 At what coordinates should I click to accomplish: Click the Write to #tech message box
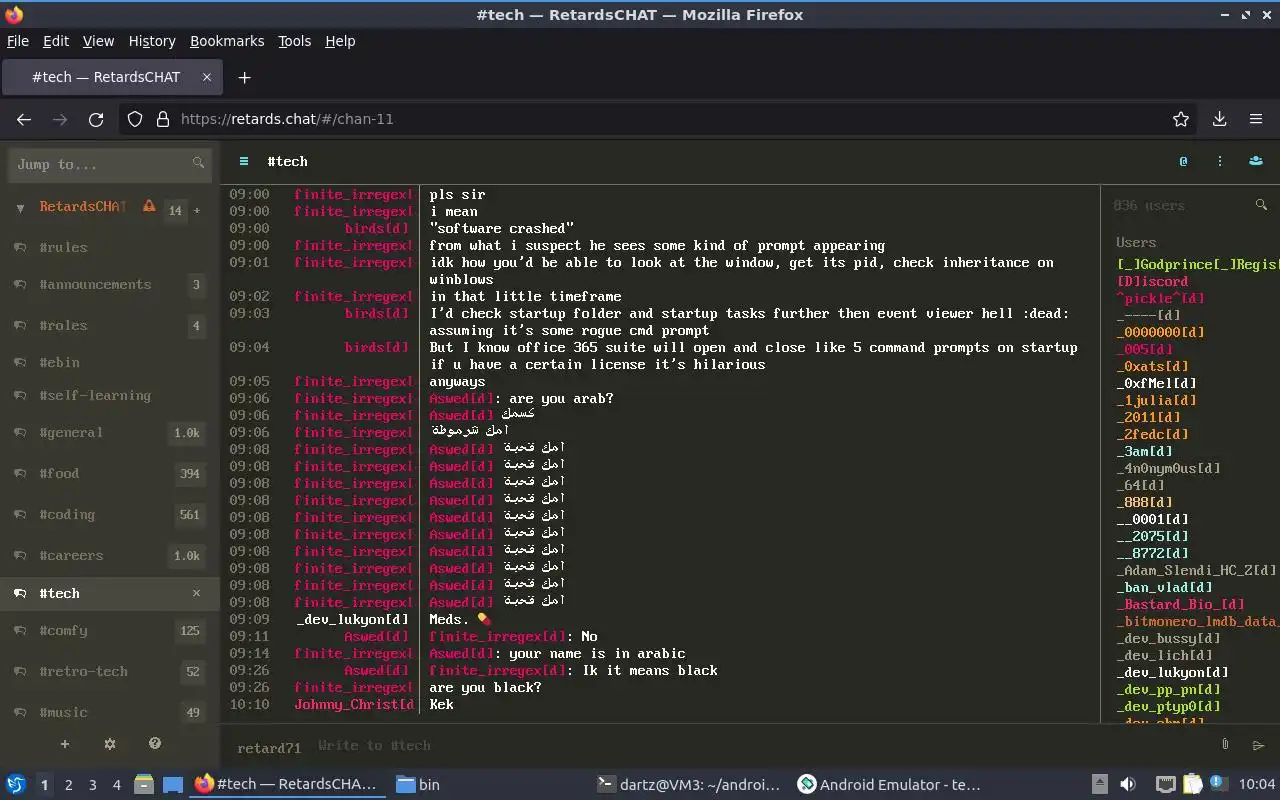pos(760,745)
